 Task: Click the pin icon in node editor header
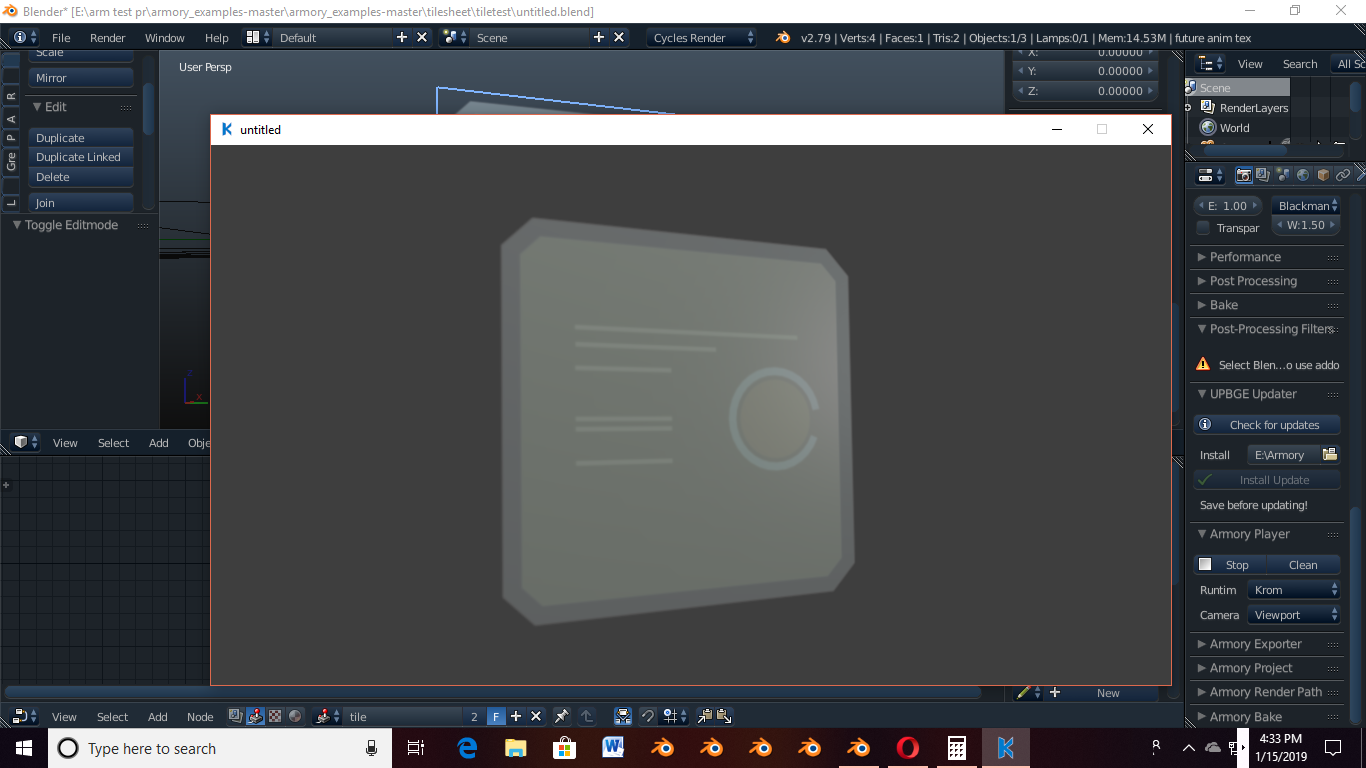[x=561, y=716]
